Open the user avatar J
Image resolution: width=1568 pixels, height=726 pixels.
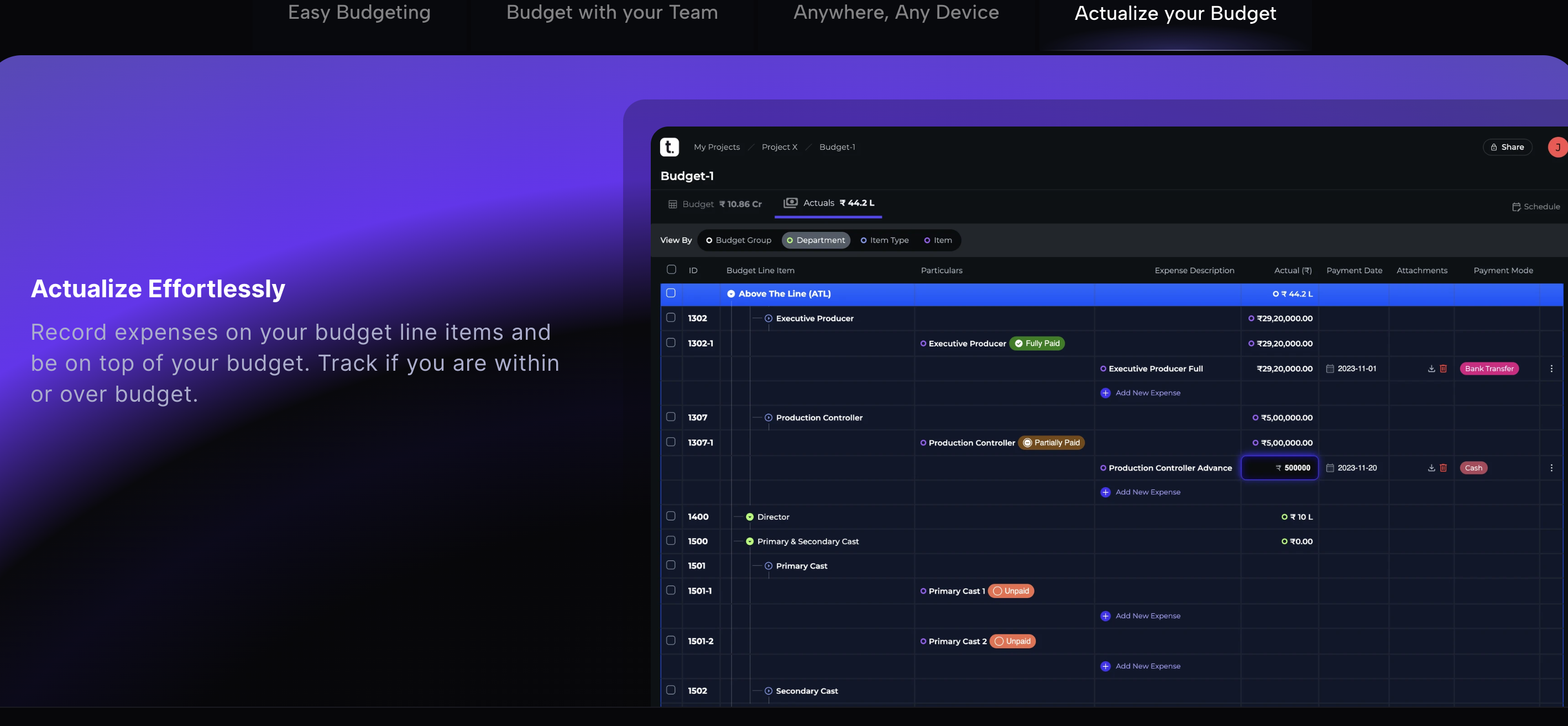pos(1557,147)
